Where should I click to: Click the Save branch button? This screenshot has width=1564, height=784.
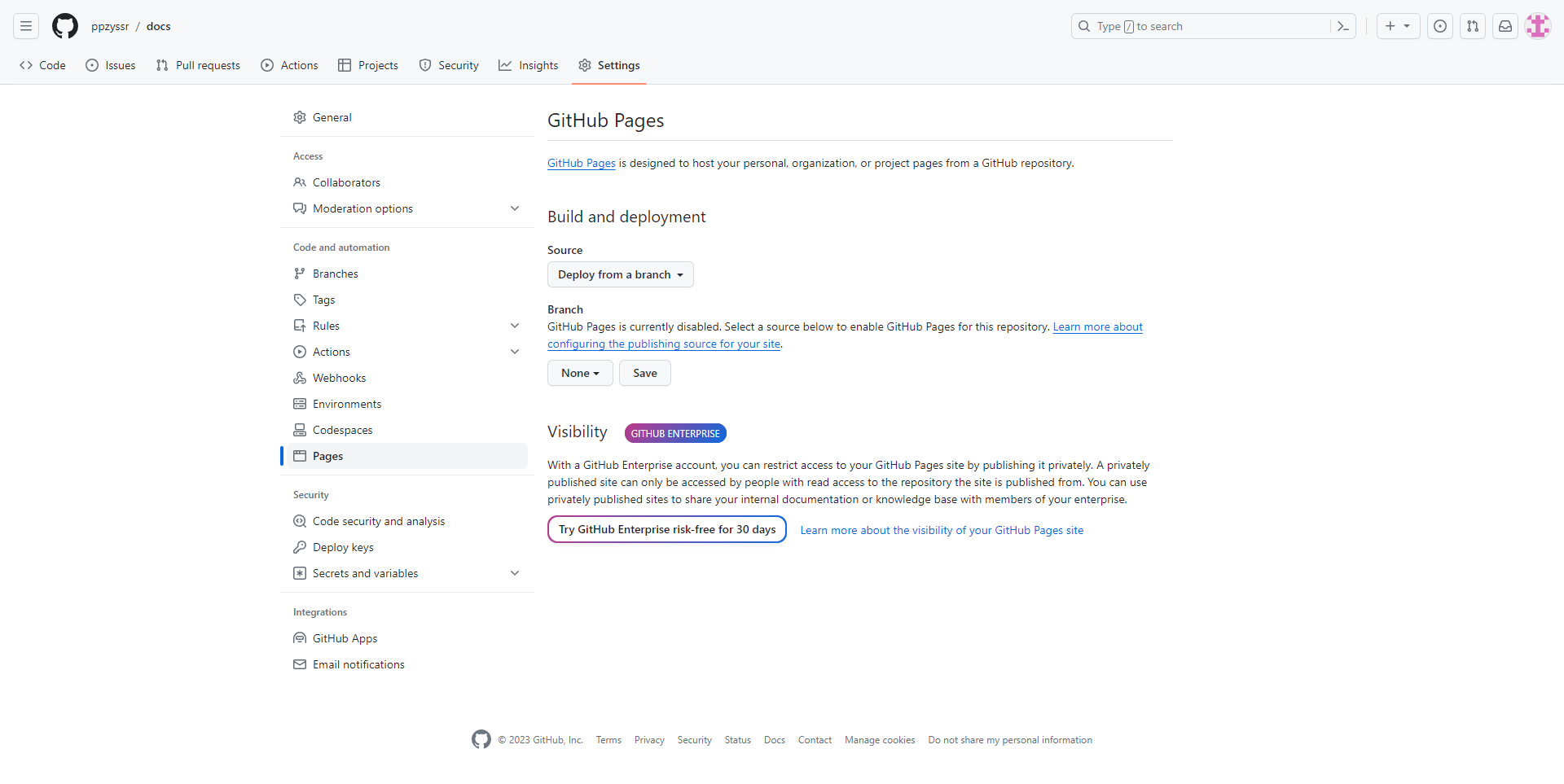644,373
